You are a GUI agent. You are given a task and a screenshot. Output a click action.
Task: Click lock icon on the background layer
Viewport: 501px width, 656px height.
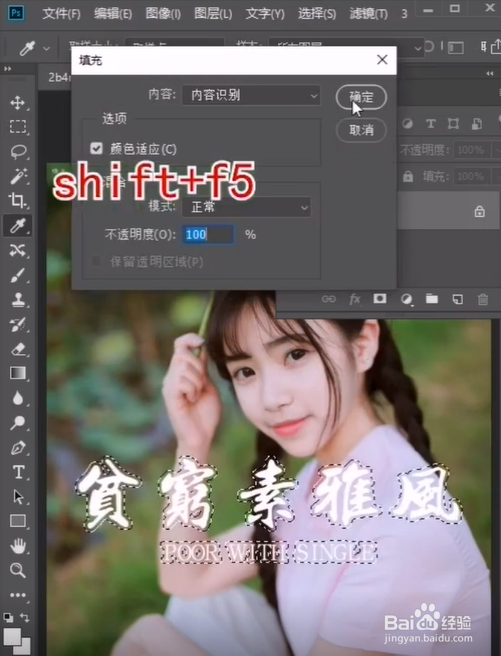coord(480,211)
